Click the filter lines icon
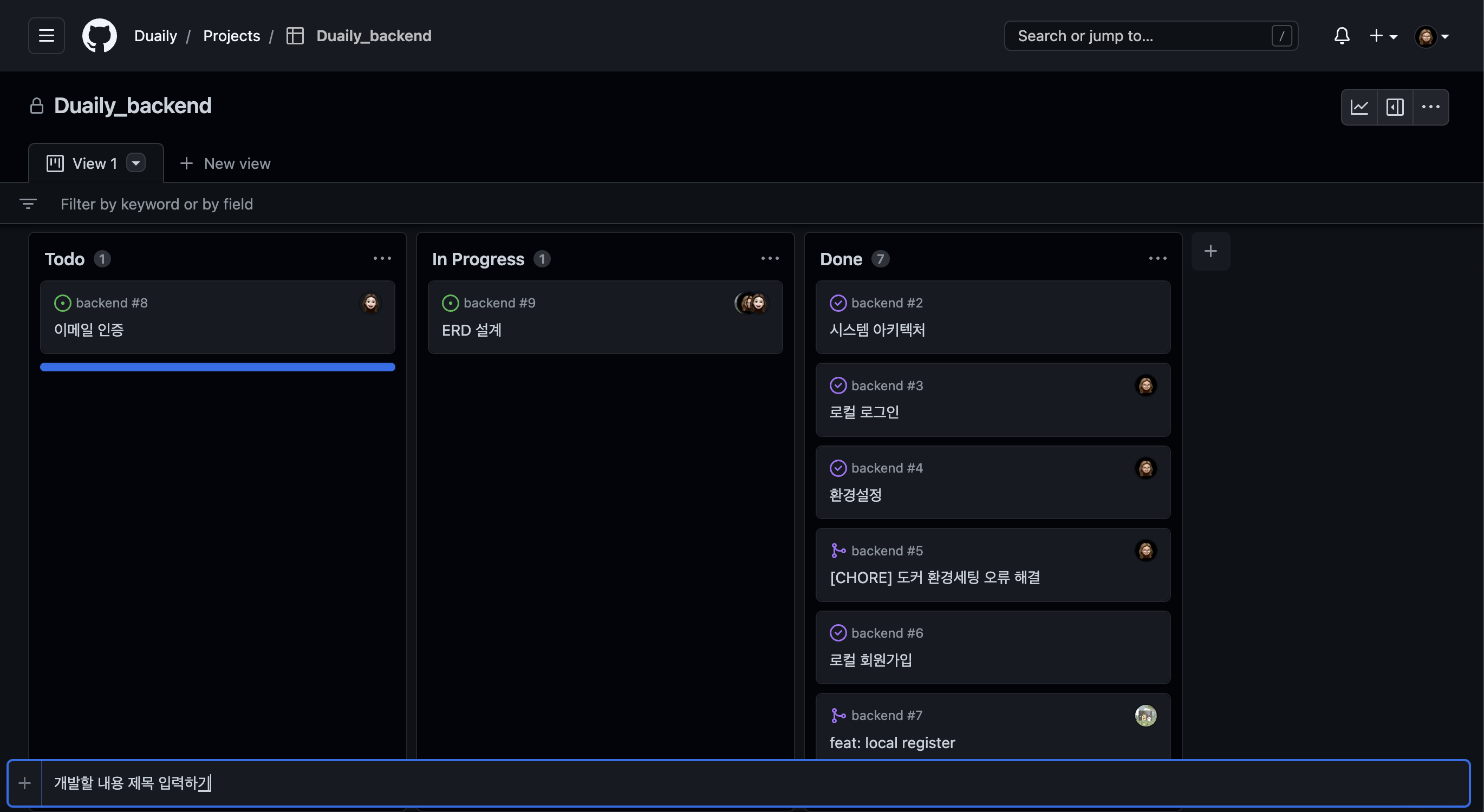This screenshot has height=812, width=1484. [28, 204]
